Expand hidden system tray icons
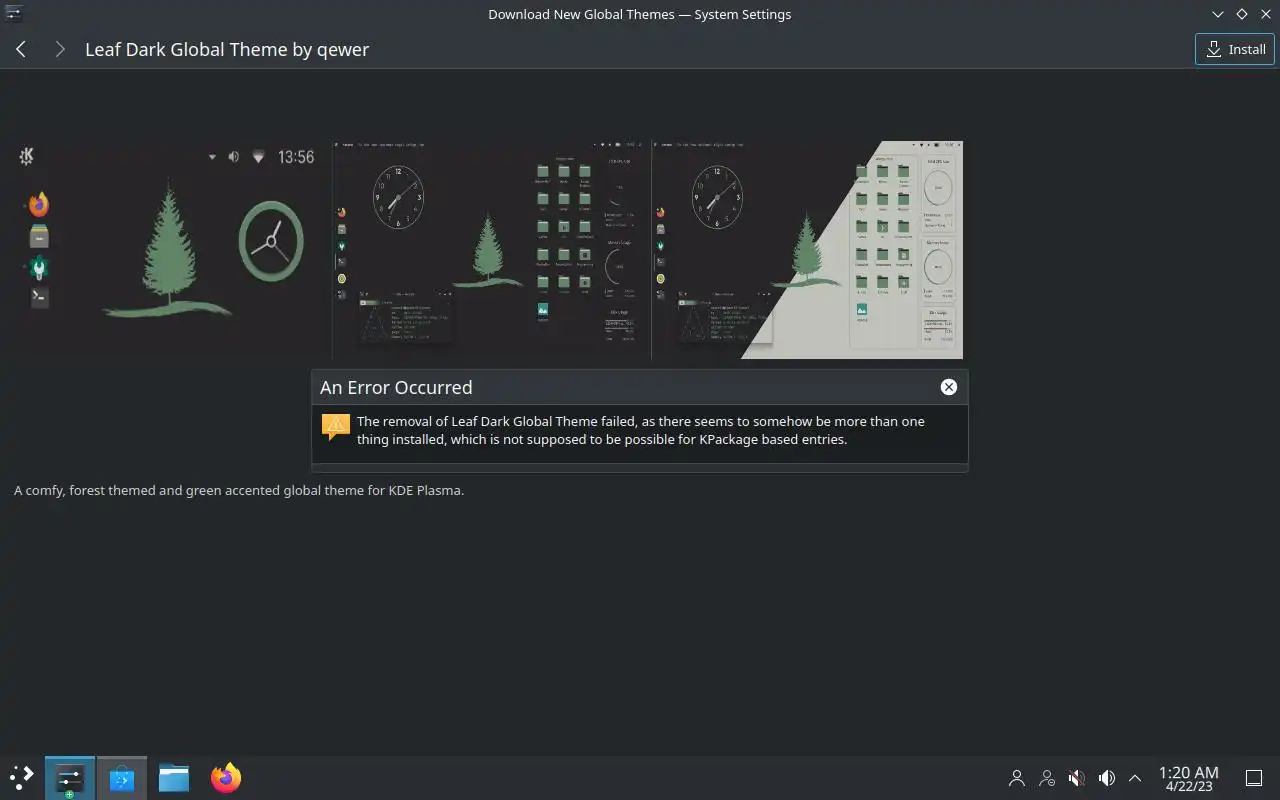Viewport: 1280px width, 800px height. coord(1135,778)
